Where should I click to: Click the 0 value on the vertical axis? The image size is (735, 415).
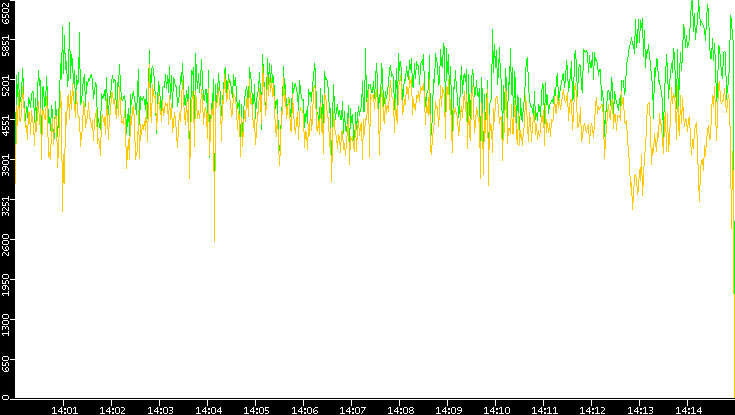point(6,398)
